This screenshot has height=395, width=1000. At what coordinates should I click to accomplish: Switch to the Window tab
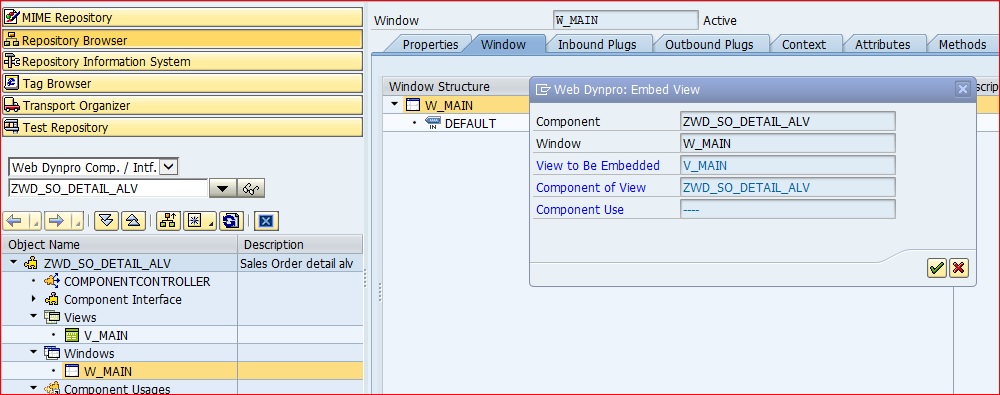(x=503, y=44)
